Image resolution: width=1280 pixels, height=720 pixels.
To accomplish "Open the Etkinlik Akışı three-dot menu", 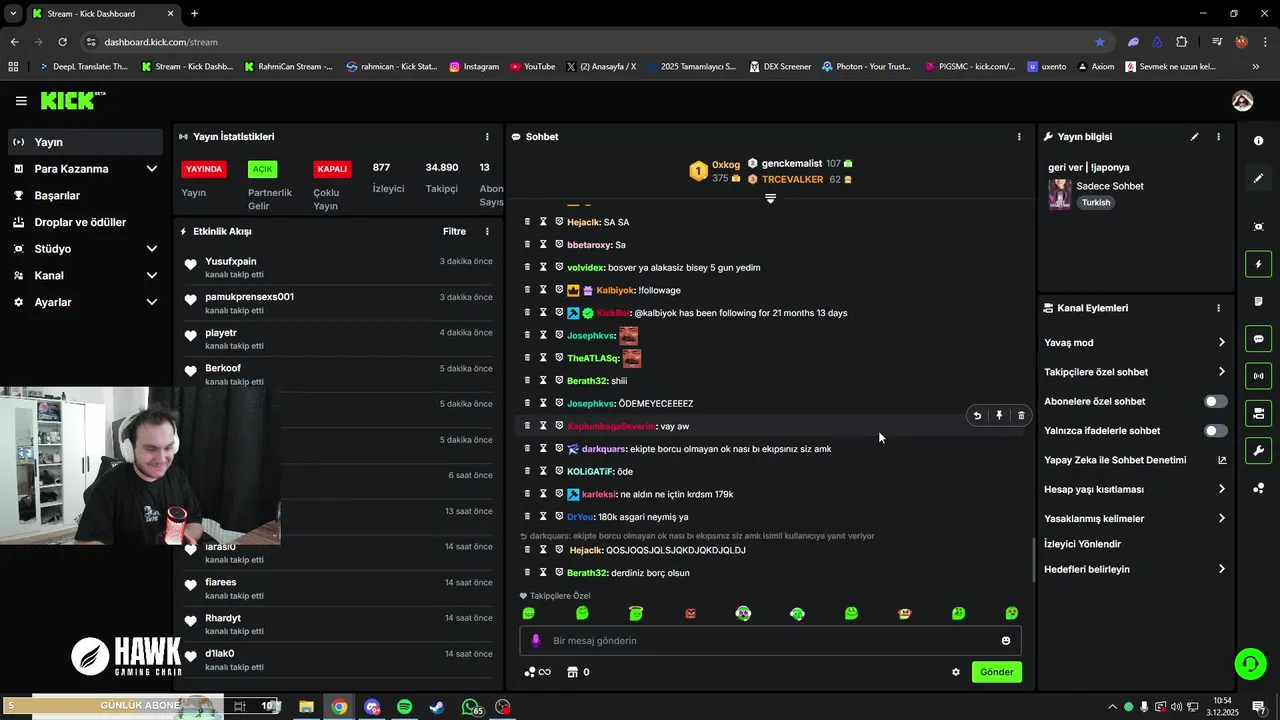I will pyautogui.click(x=487, y=231).
